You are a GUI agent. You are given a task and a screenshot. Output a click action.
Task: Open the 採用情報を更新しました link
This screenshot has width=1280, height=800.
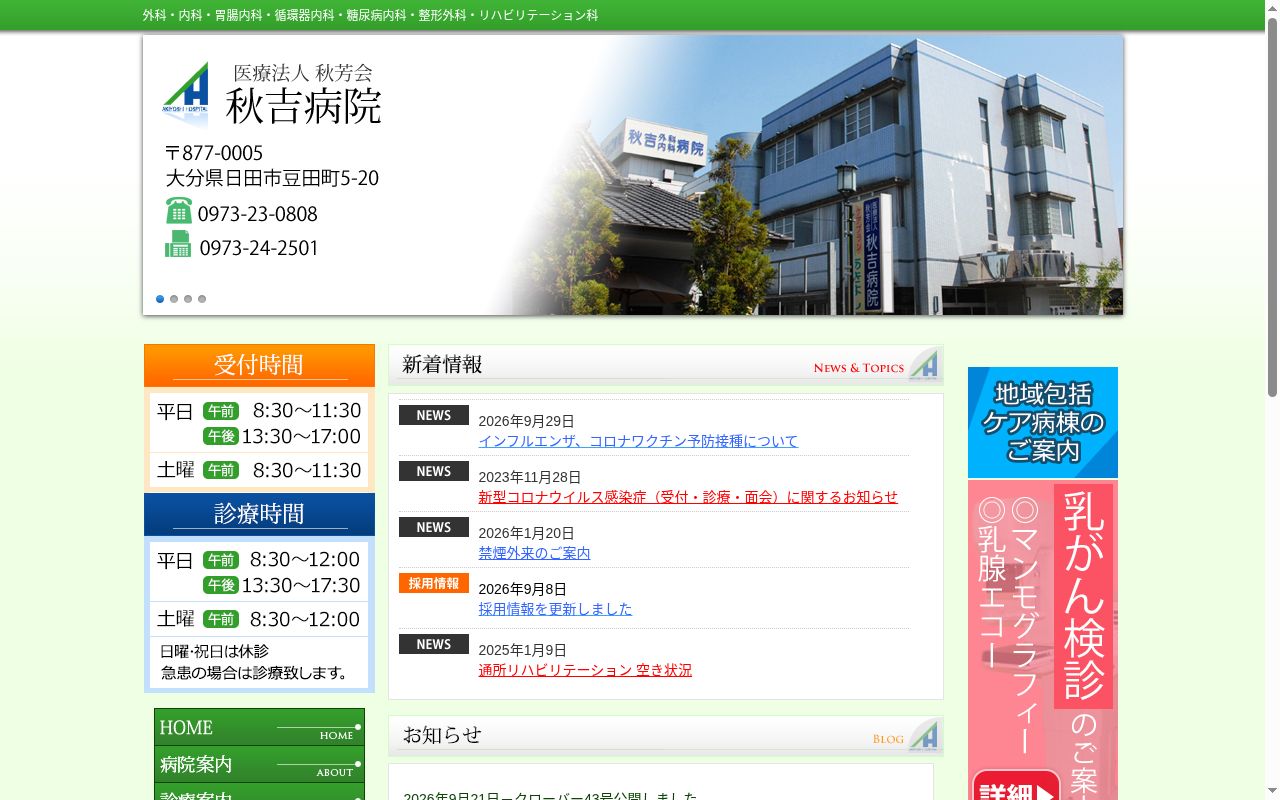(555, 609)
